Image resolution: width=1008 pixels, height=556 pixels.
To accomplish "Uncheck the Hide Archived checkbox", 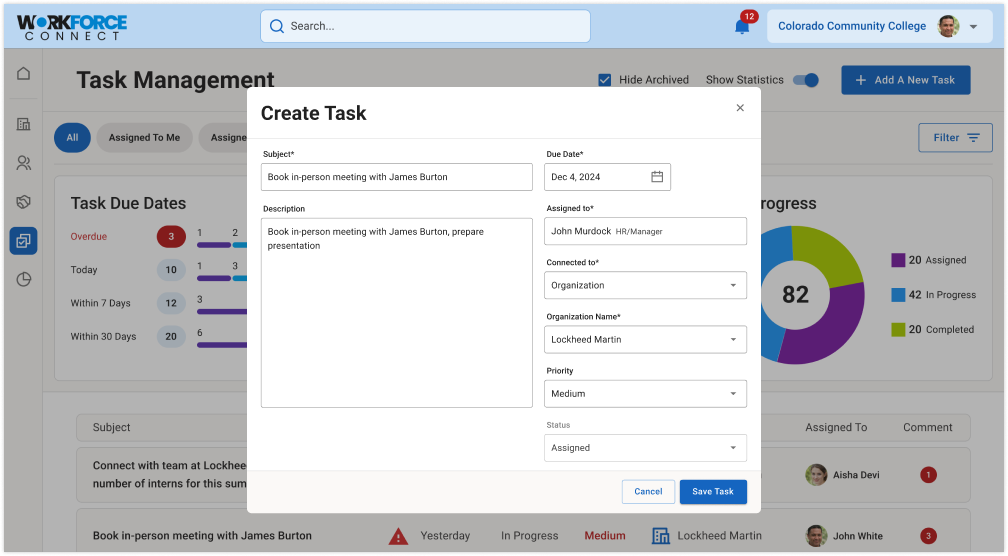I will 604,80.
